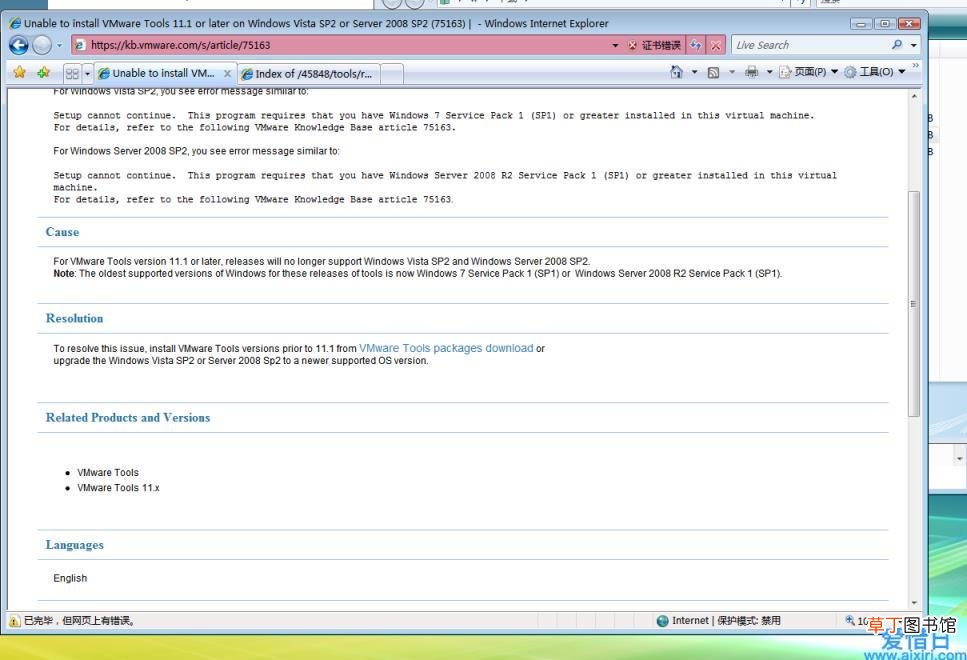This screenshot has width=967, height=660.
Task: Click the 'Languages' section heading
Action: tap(75, 545)
